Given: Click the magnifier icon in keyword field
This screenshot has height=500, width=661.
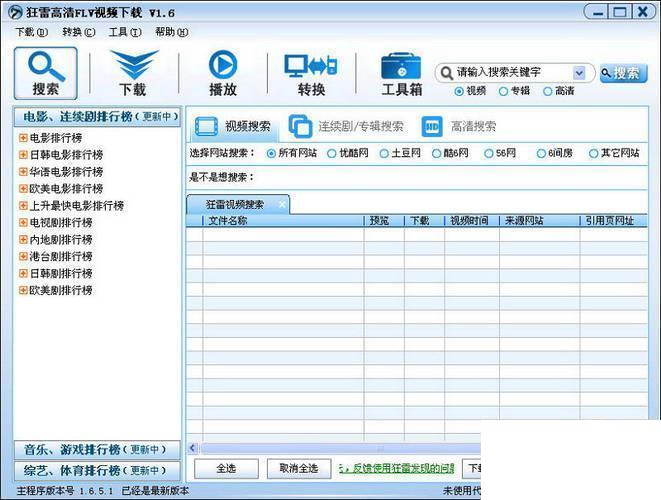Looking at the screenshot, I should [x=446, y=73].
